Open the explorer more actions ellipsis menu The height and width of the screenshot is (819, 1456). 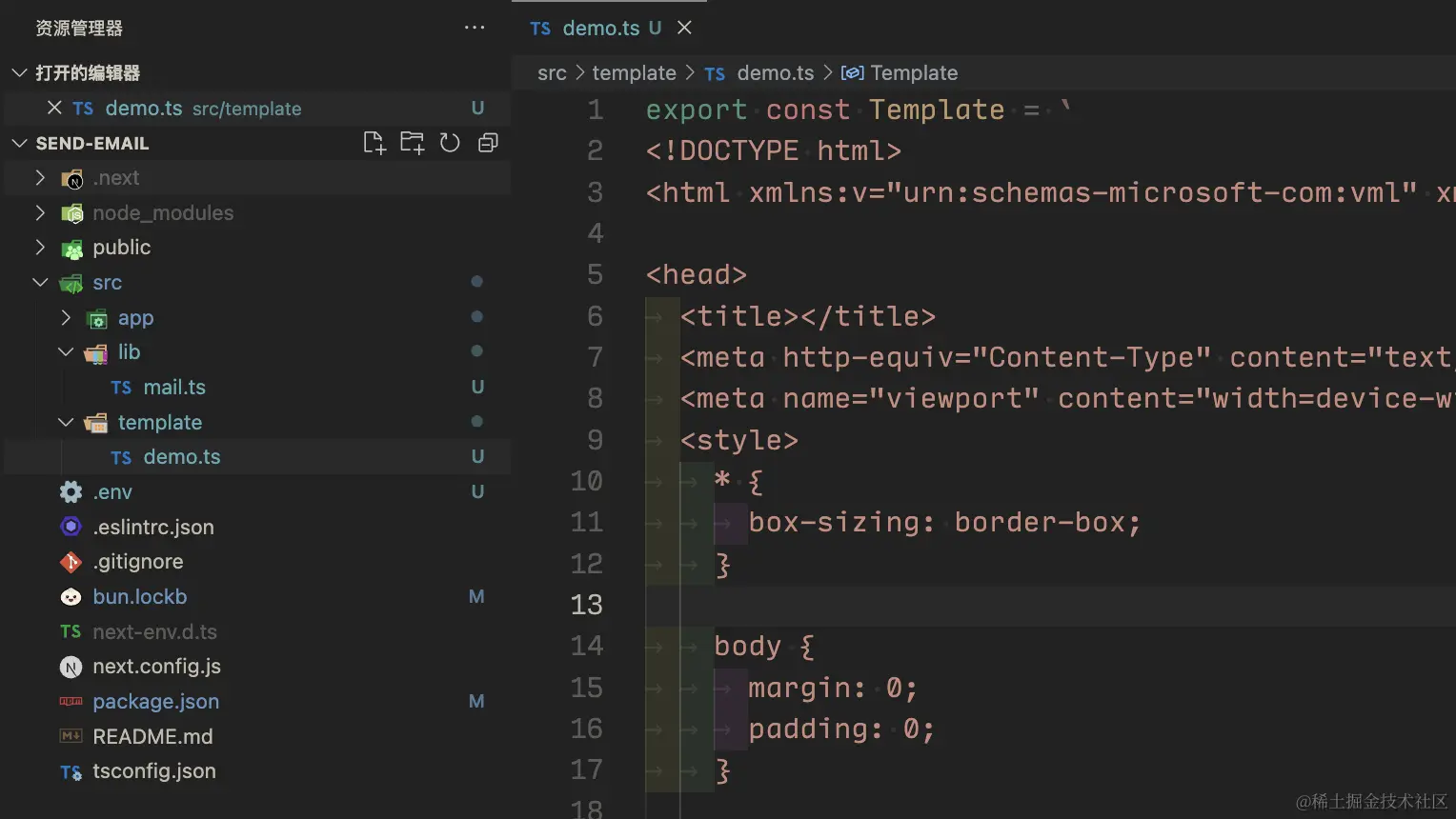pyautogui.click(x=475, y=28)
